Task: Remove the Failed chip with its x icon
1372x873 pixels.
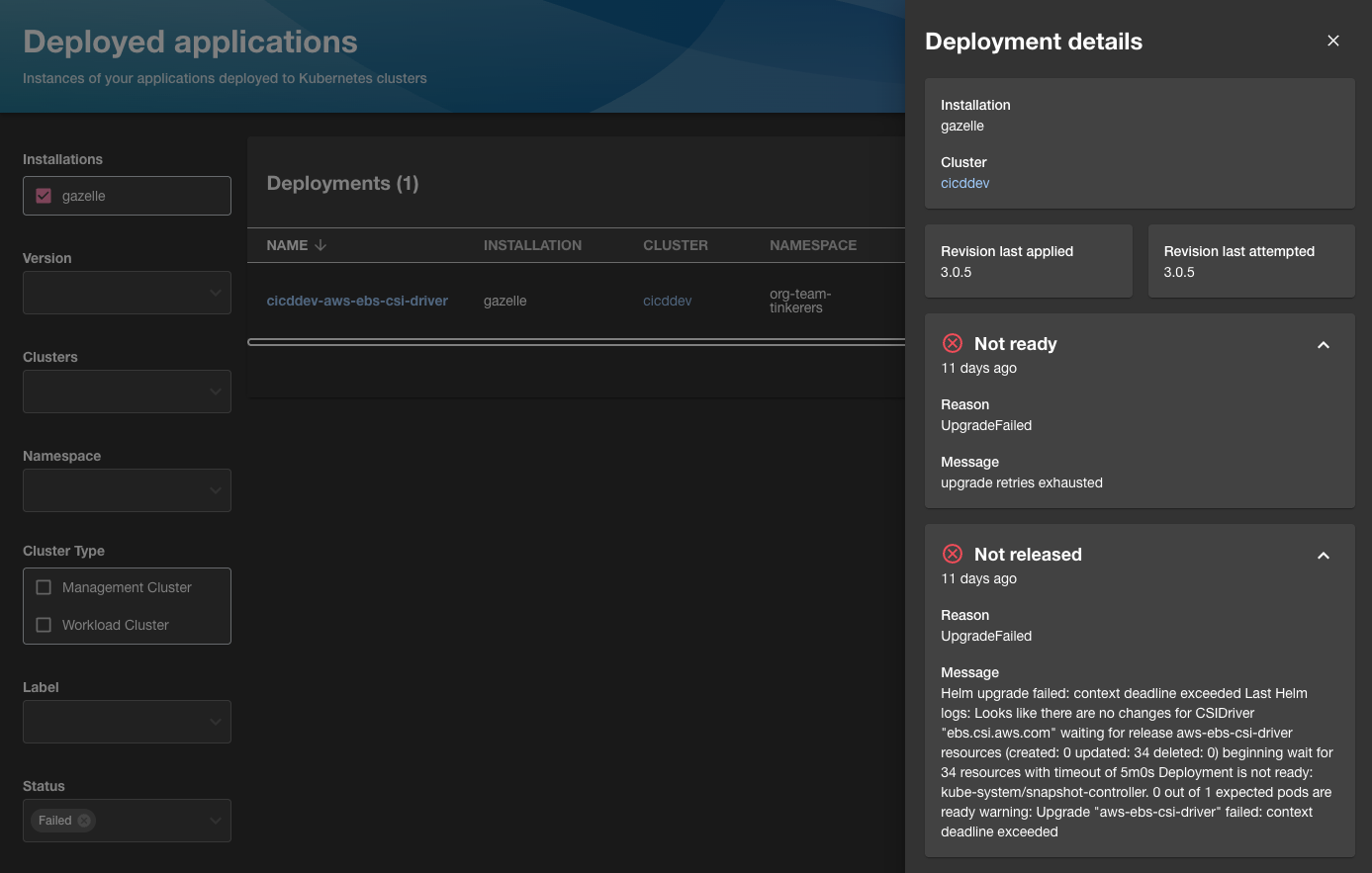Action: click(x=83, y=820)
